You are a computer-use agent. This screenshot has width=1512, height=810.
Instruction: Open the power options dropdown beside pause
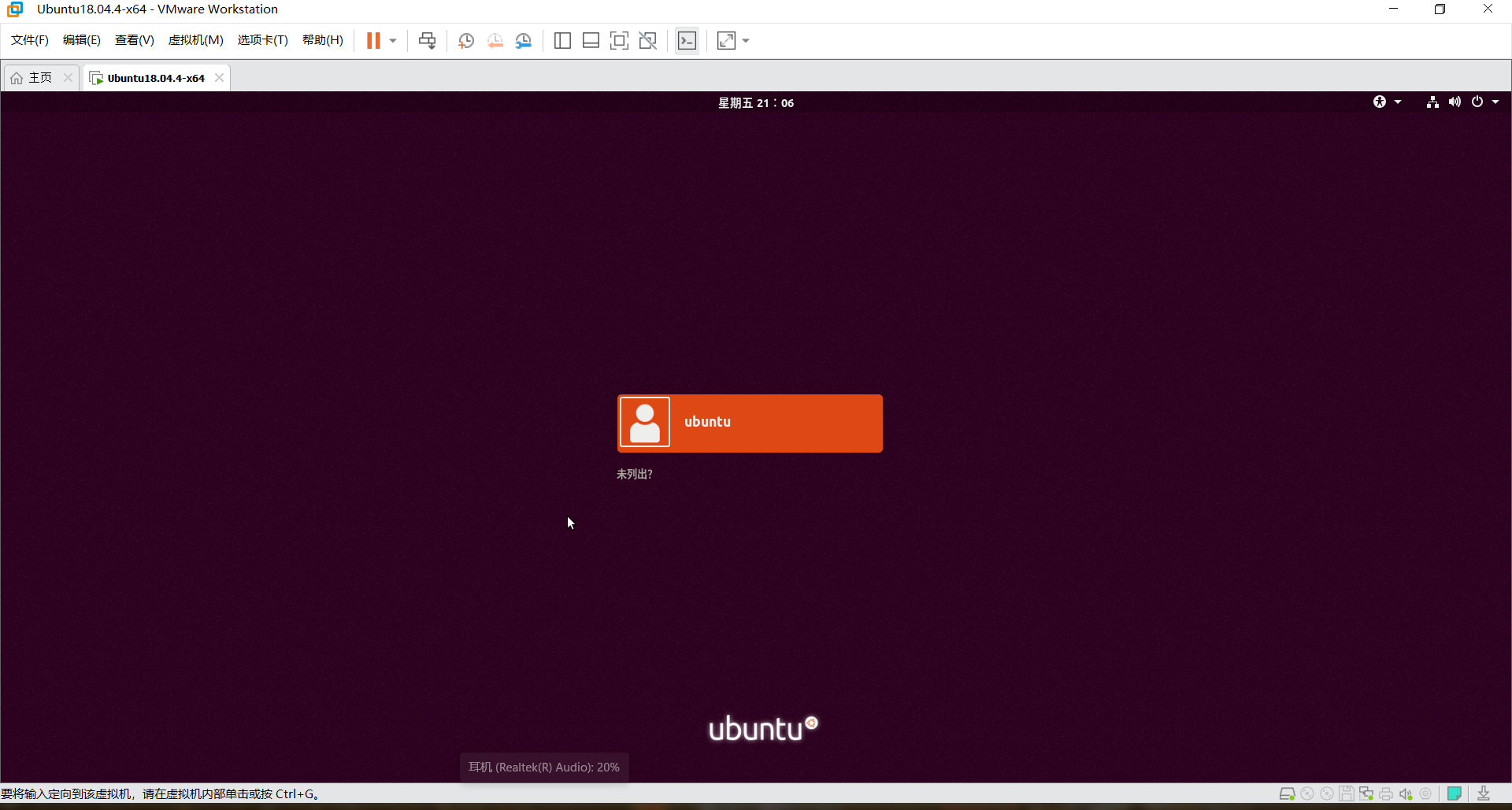393,41
